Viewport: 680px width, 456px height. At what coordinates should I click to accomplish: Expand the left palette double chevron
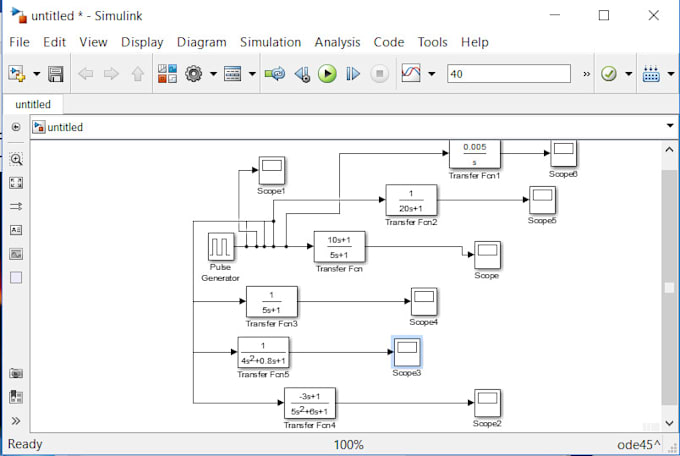(x=16, y=421)
